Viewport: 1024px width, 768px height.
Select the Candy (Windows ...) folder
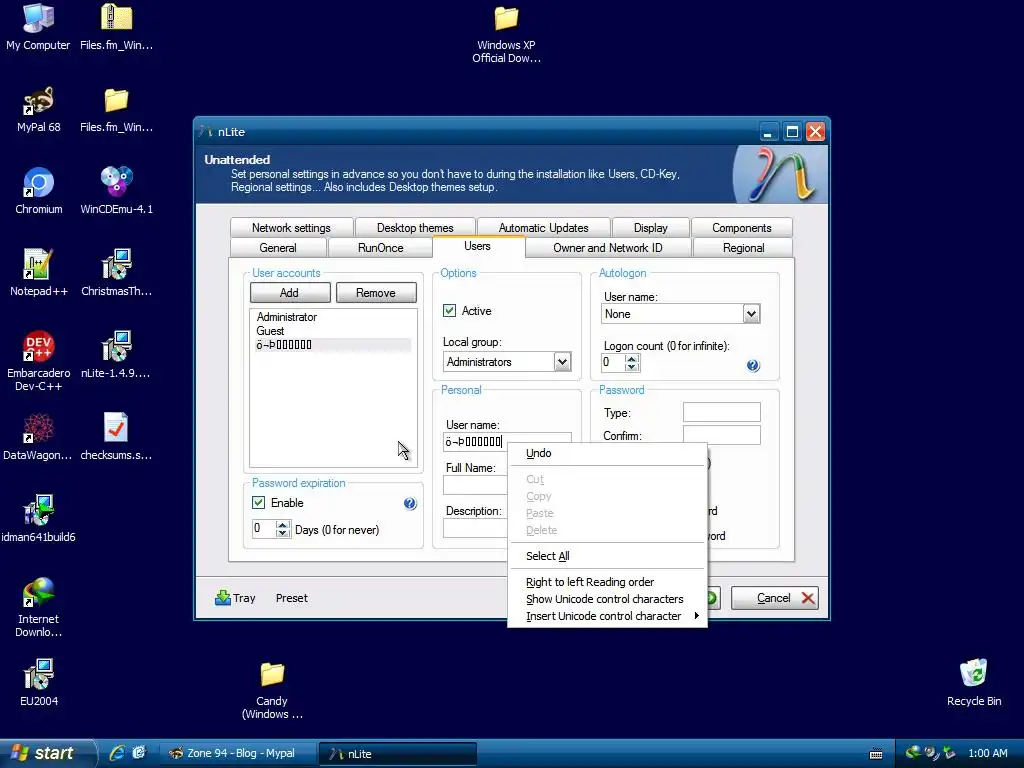(272, 690)
